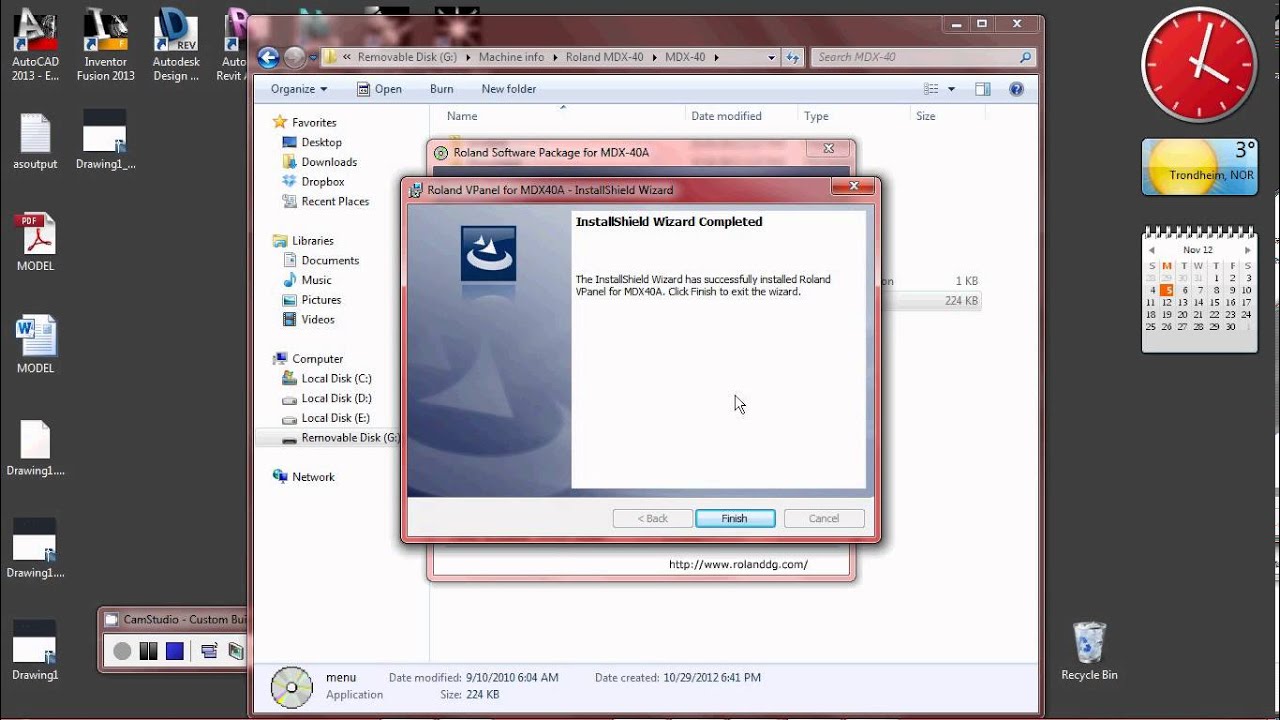Viewport: 1280px width, 720px height.
Task: Select the MODEL PDF file on the desktop
Action: click(x=35, y=243)
